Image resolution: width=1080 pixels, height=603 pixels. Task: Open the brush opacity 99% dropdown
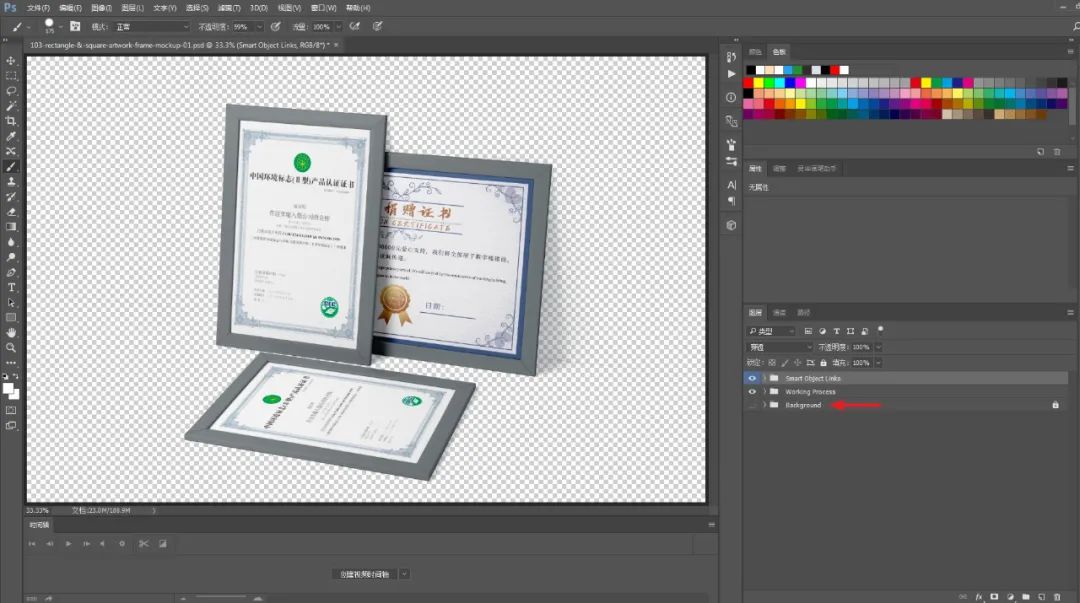pyautogui.click(x=259, y=27)
